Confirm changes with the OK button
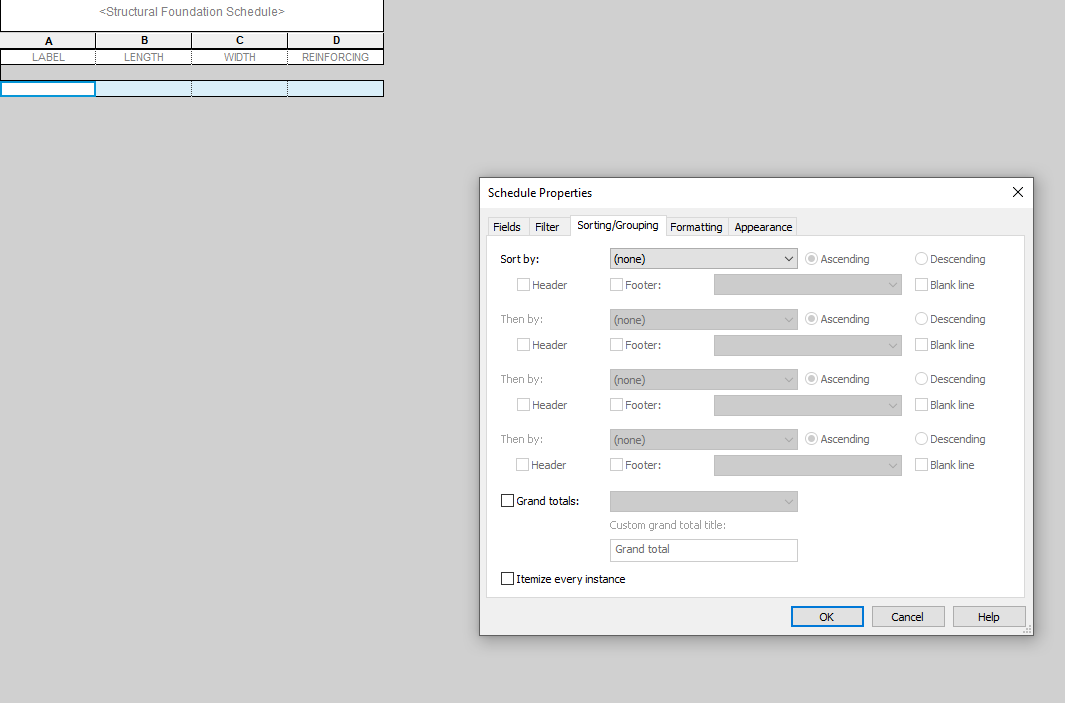 tap(826, 616)
